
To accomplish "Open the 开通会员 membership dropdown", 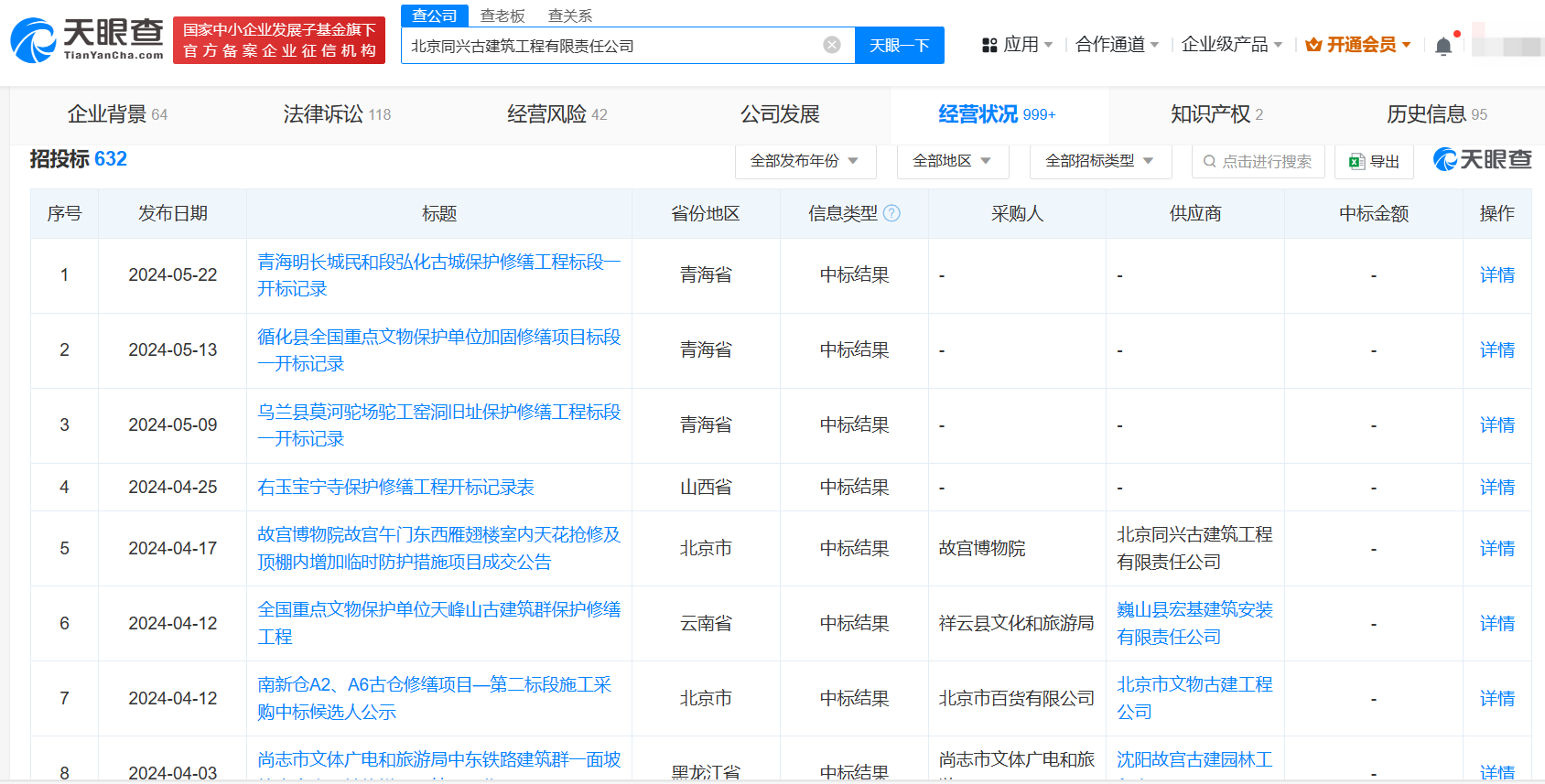I will pyautogui.click(x=1358, y=45).
